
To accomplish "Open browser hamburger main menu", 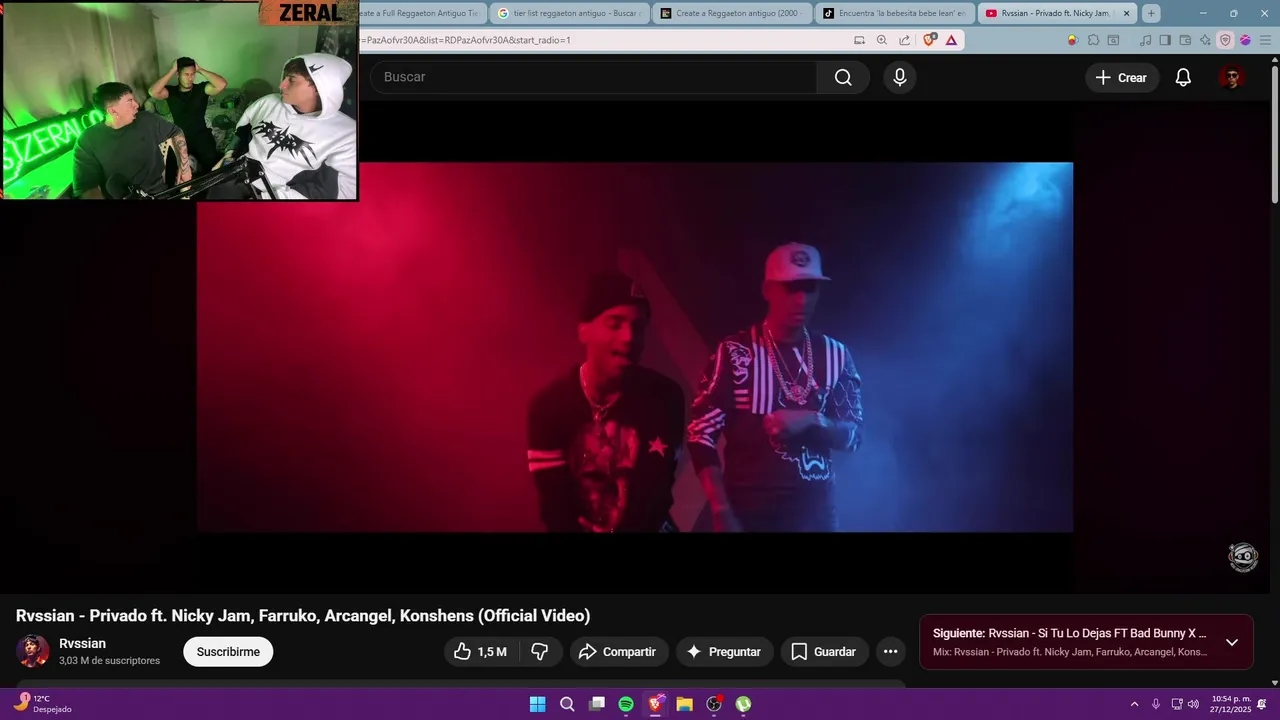I will [1265, 40].
